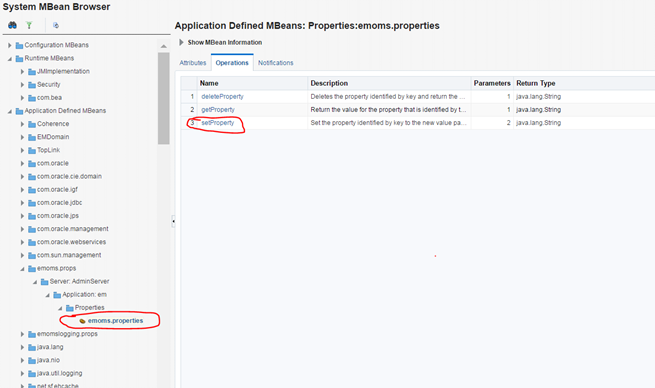Click the splitter collapse arrow handle

click(x=173, y=221)
